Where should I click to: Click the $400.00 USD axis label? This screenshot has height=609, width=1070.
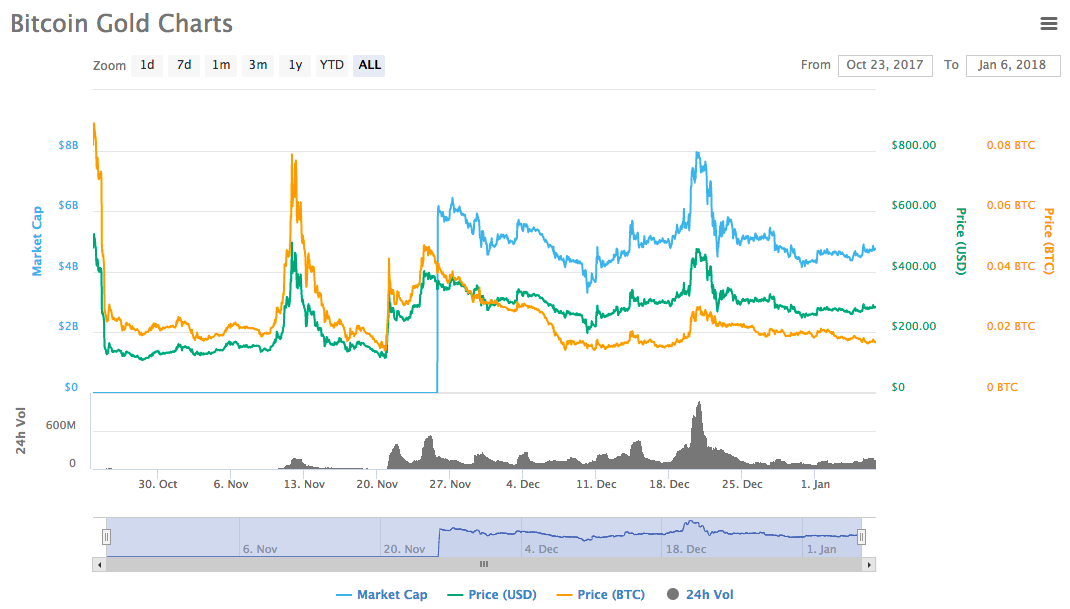(x=914, y=266)
